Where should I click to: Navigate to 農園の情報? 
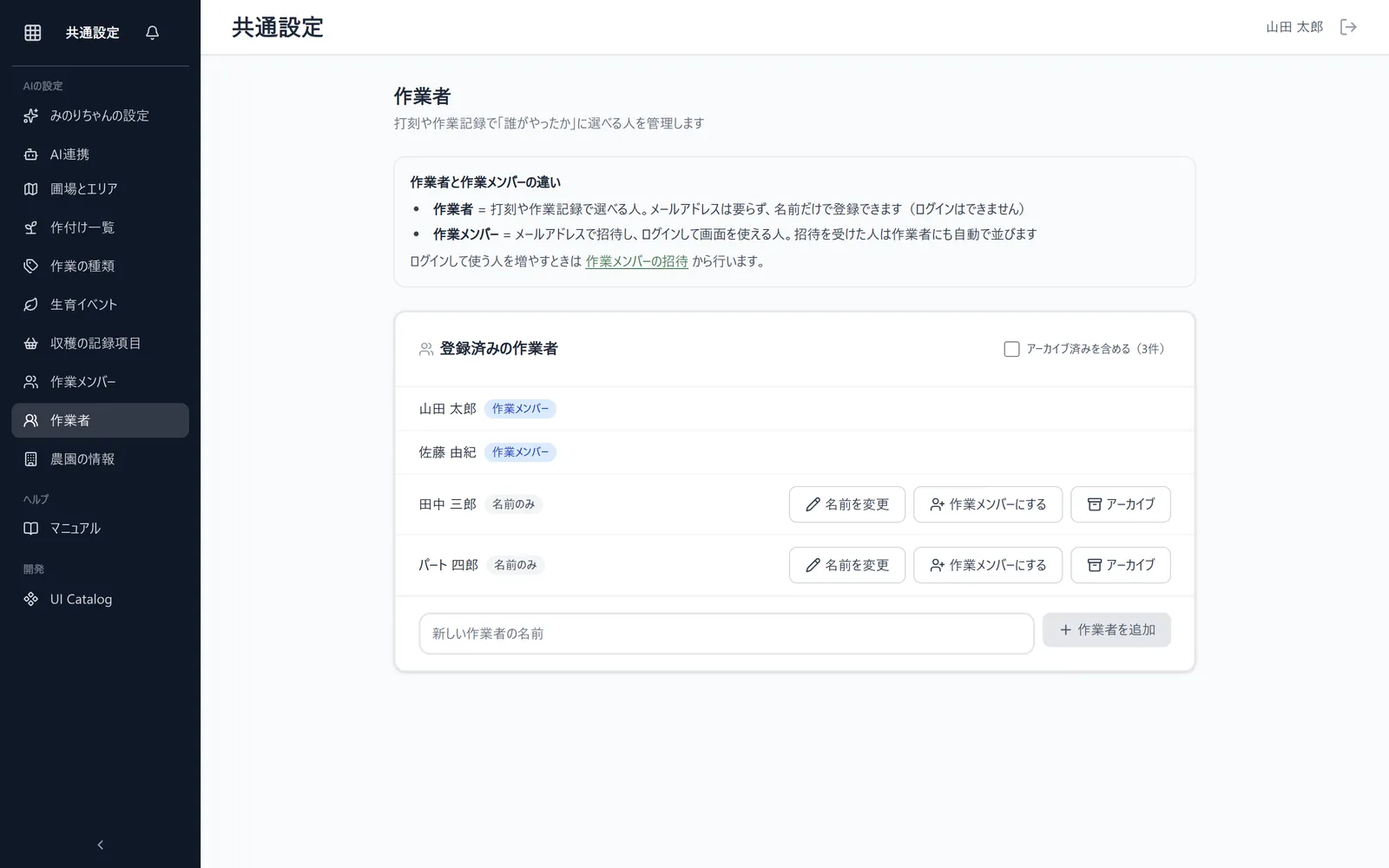point(100,459)
